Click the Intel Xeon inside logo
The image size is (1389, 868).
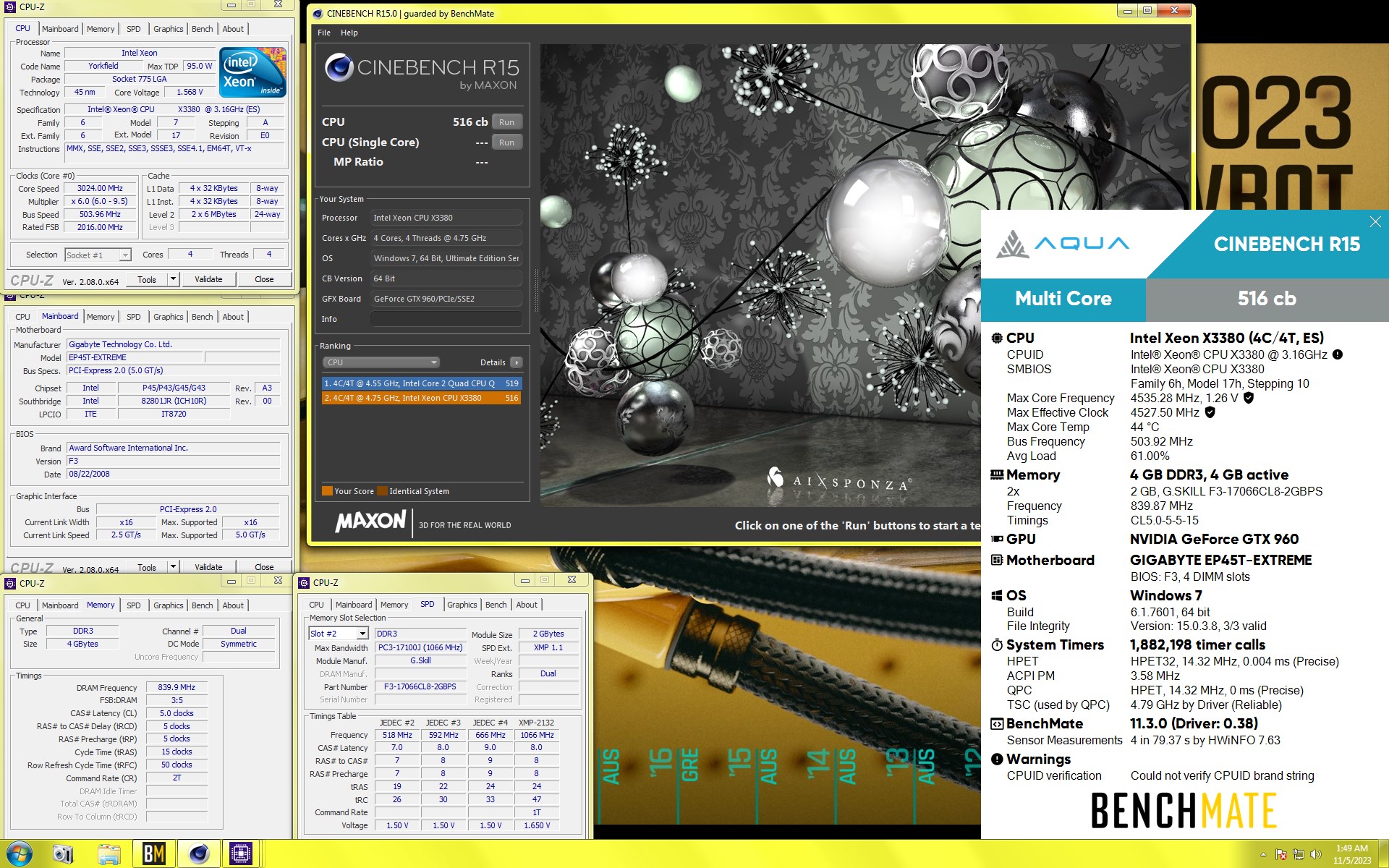(x=252, y=72)
